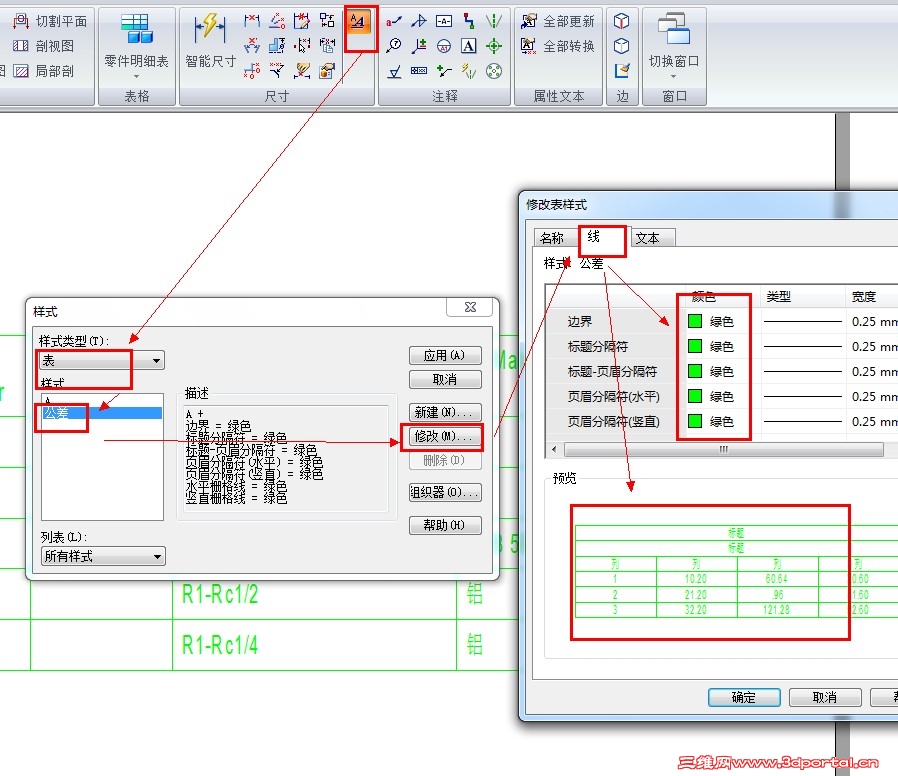Viewport: 898px width, 776px height.
Task: Select the distance-between dimension icon
Action: click(251, 21)
